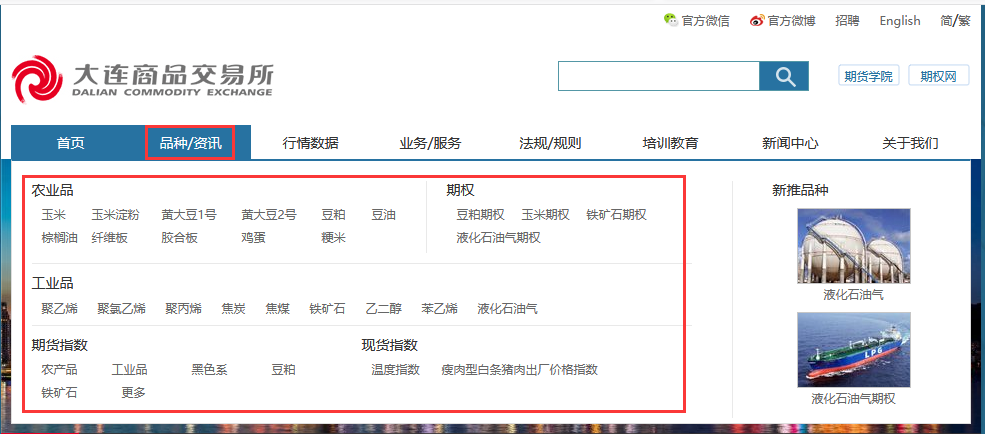Image resolution: width=985 pixels, height=434 pixels.
Task: Open the LPG storage tanks thumbnail
Action: click(853, 246)
